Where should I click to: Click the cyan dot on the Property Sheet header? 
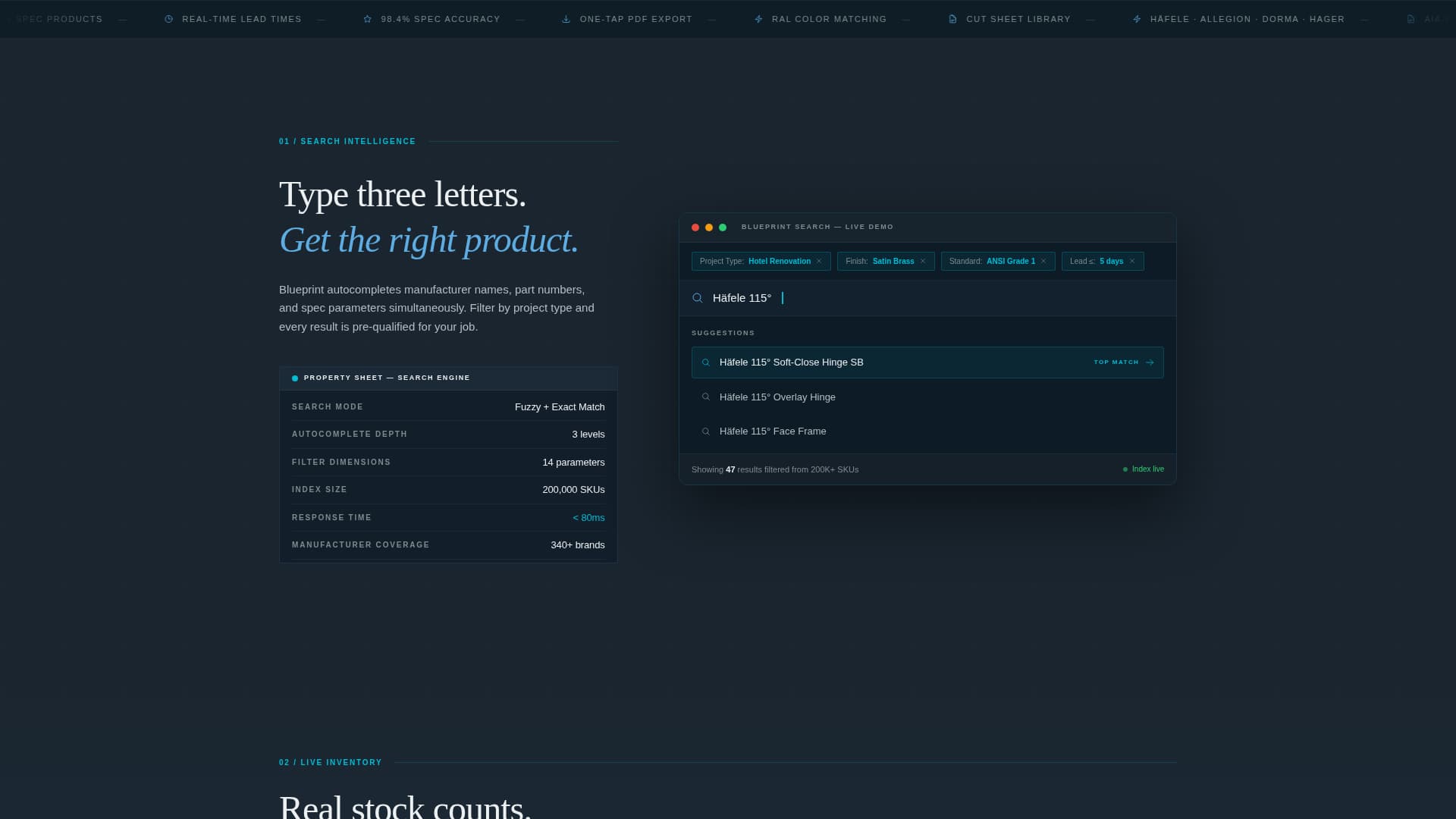tap(295, 378)
